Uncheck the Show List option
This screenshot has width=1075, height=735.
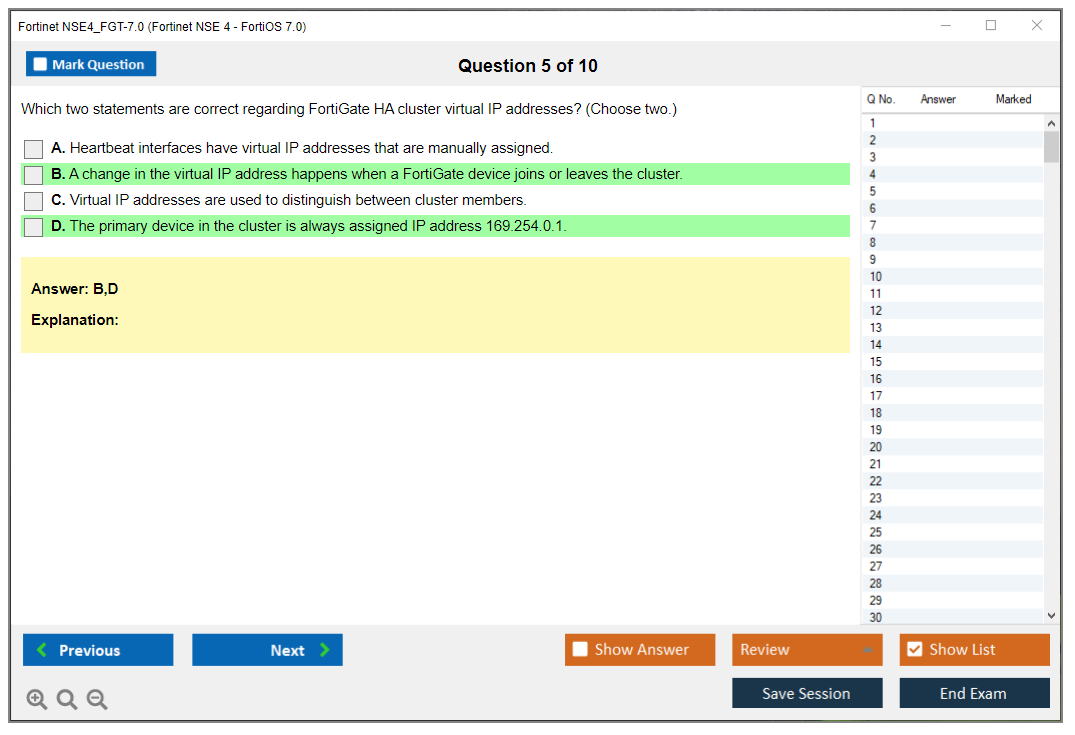click(914, 650)
